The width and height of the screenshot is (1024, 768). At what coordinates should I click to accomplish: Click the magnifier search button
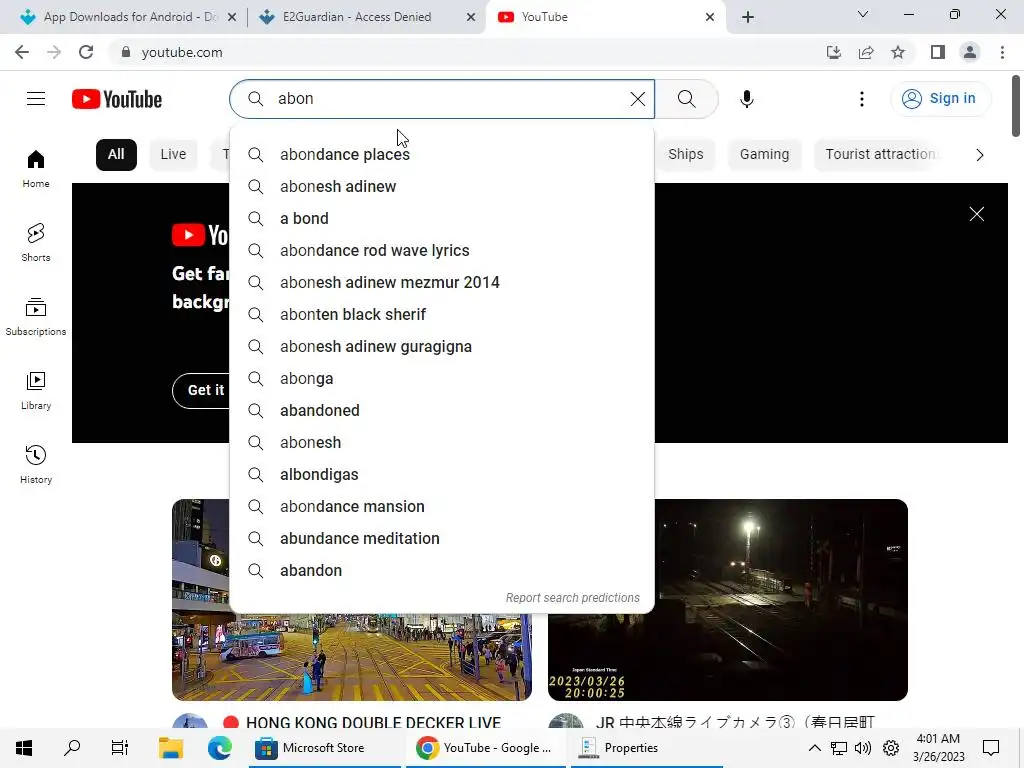coord(686,99)
